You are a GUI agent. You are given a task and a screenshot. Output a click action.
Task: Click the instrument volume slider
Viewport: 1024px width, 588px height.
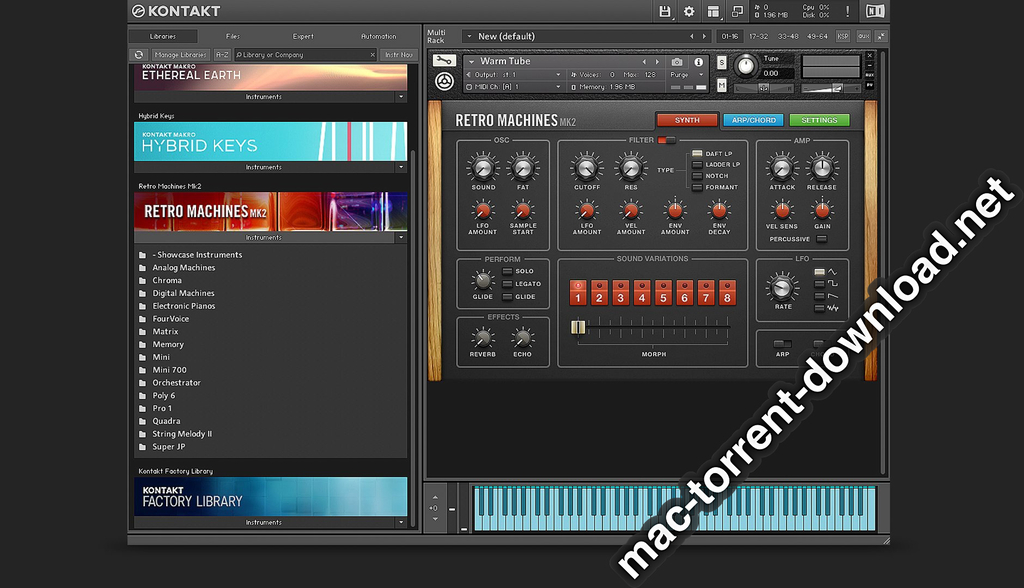[x=831, y=88]
